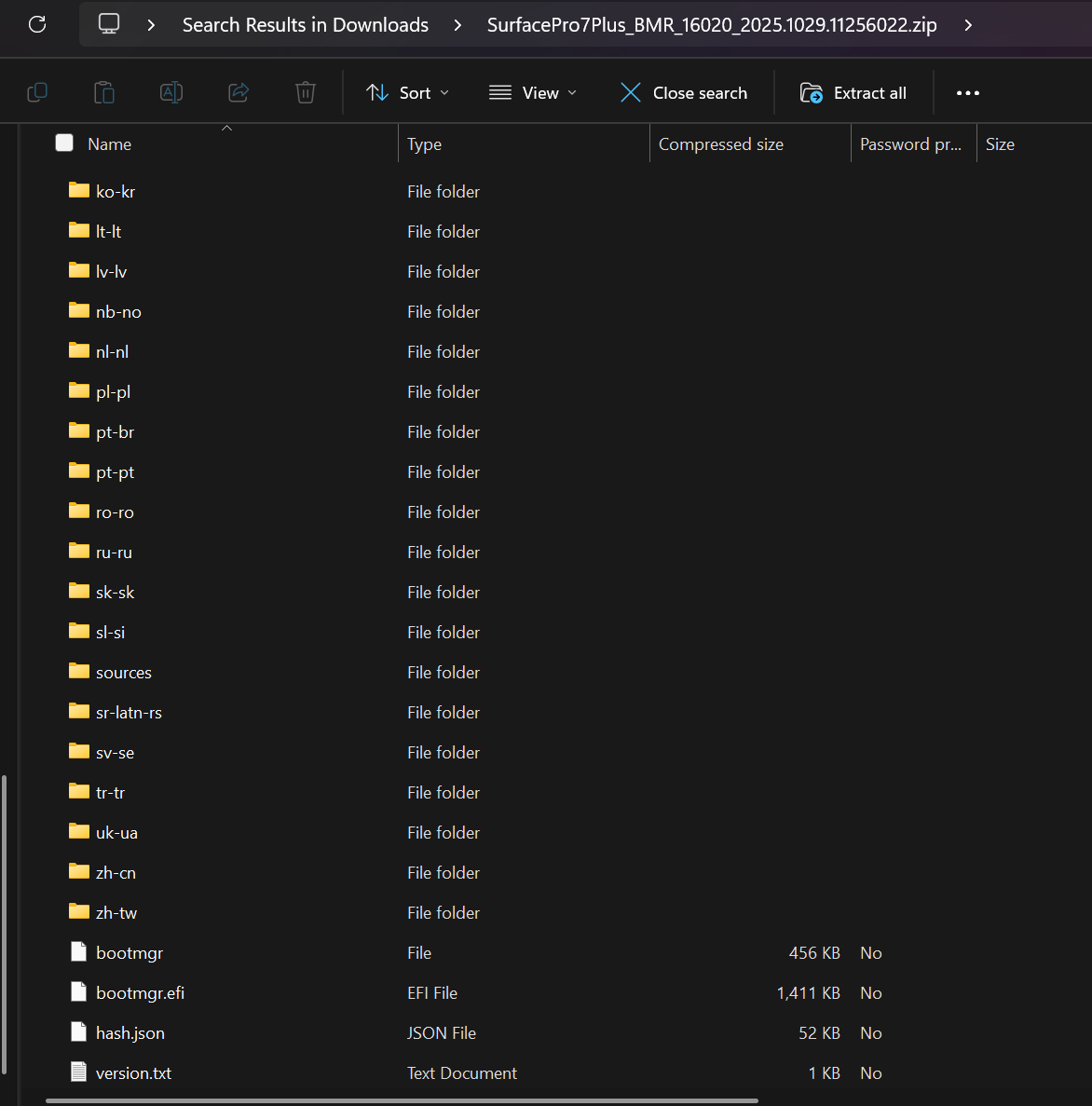The width and height of the screenshot is (1092, 1106).
Task: Open the View dropdown menu
Action: 533,93
